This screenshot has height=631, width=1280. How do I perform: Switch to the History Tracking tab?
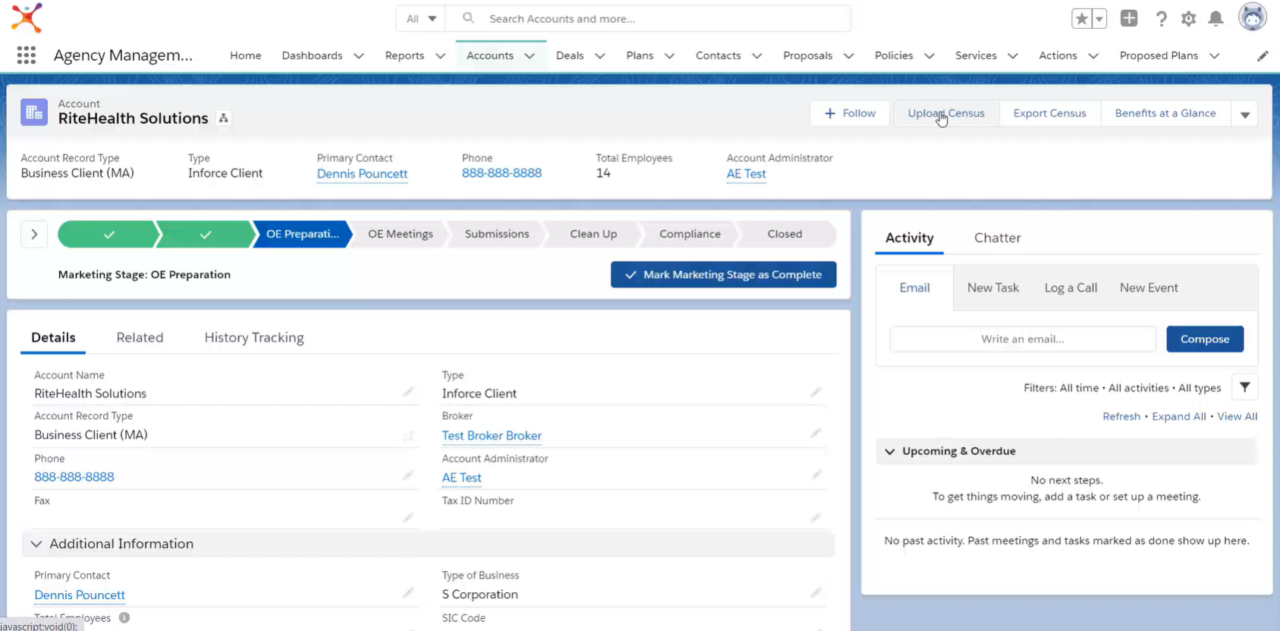coord(253,337)
